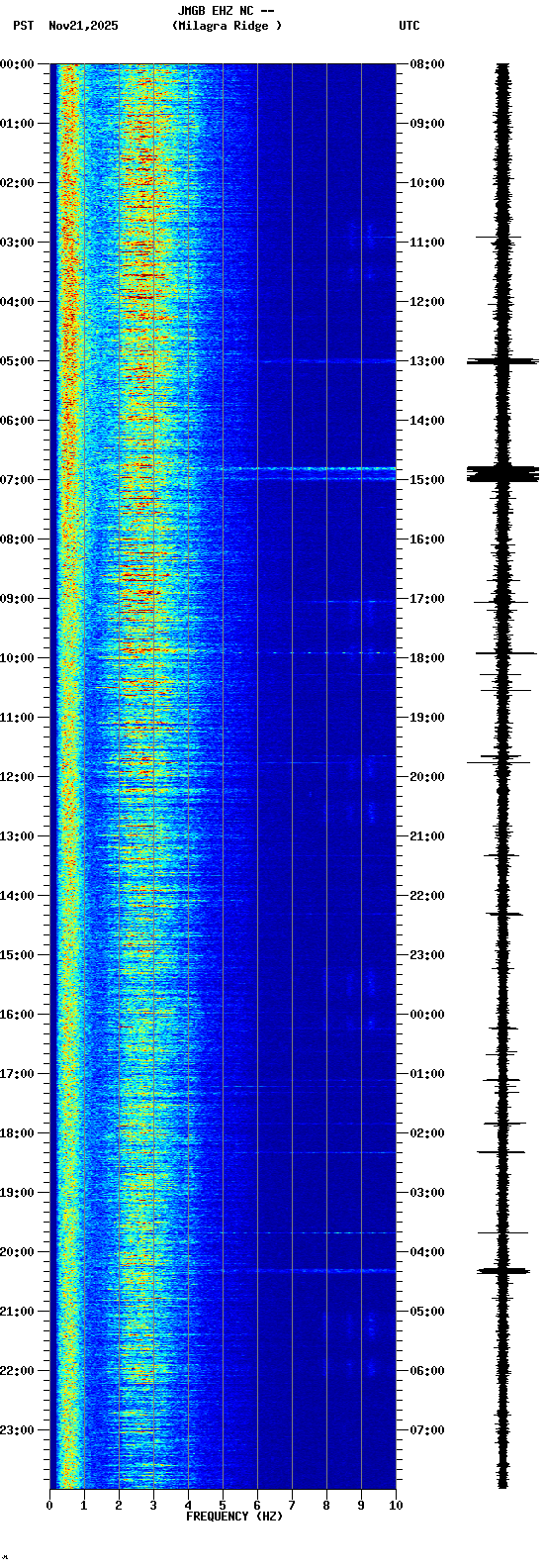Click the 23:00 PST axis label
The image size is (546, 1568).
(18, 1430)
